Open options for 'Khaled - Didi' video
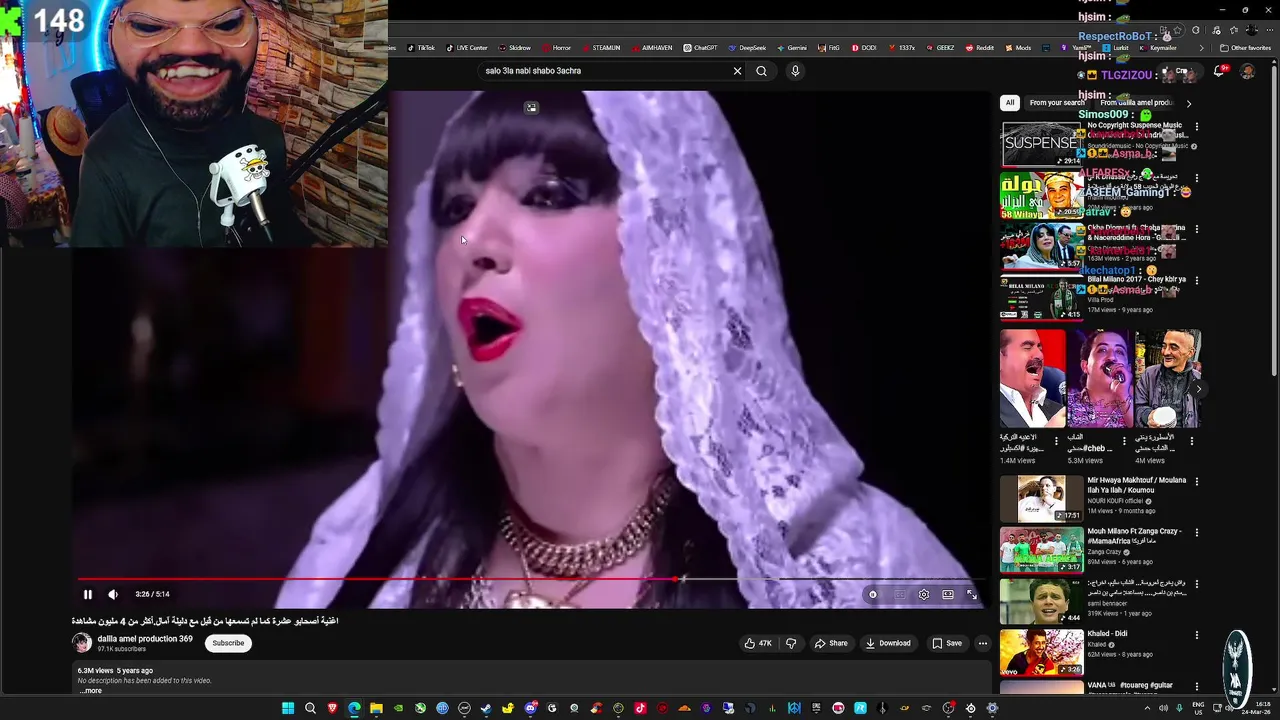This screenshot has width=1280, height=720. pyautogui.click(x=1196, y=634)
